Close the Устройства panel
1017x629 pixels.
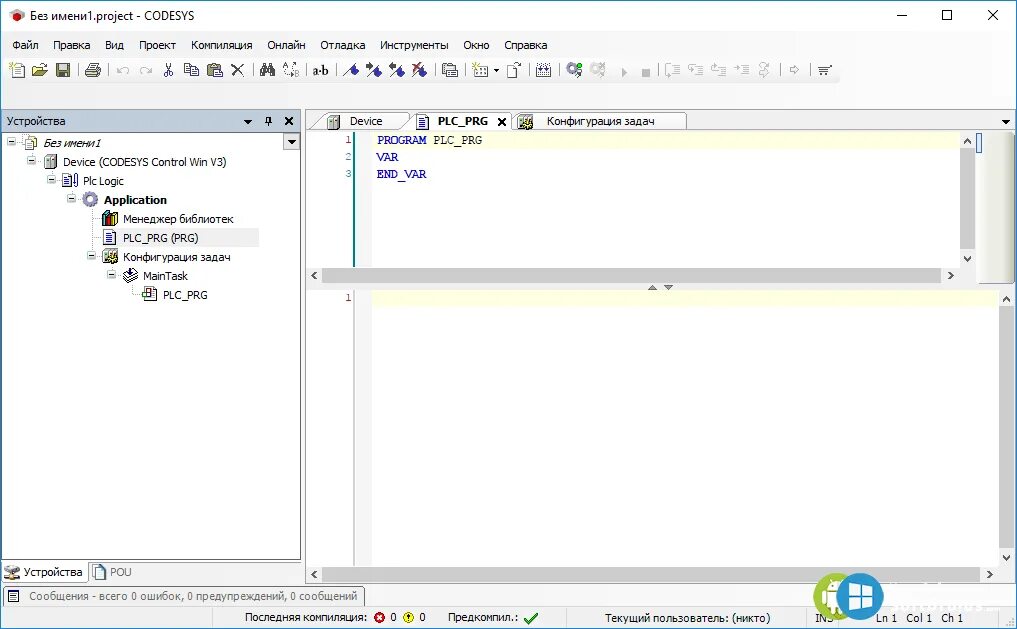click(289, 121)
